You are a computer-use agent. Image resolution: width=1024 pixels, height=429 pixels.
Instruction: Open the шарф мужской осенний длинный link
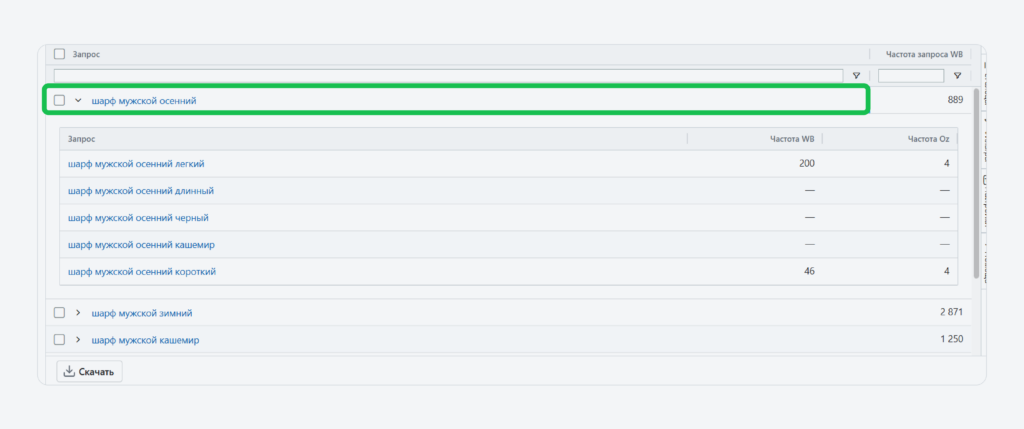[141, 190]
